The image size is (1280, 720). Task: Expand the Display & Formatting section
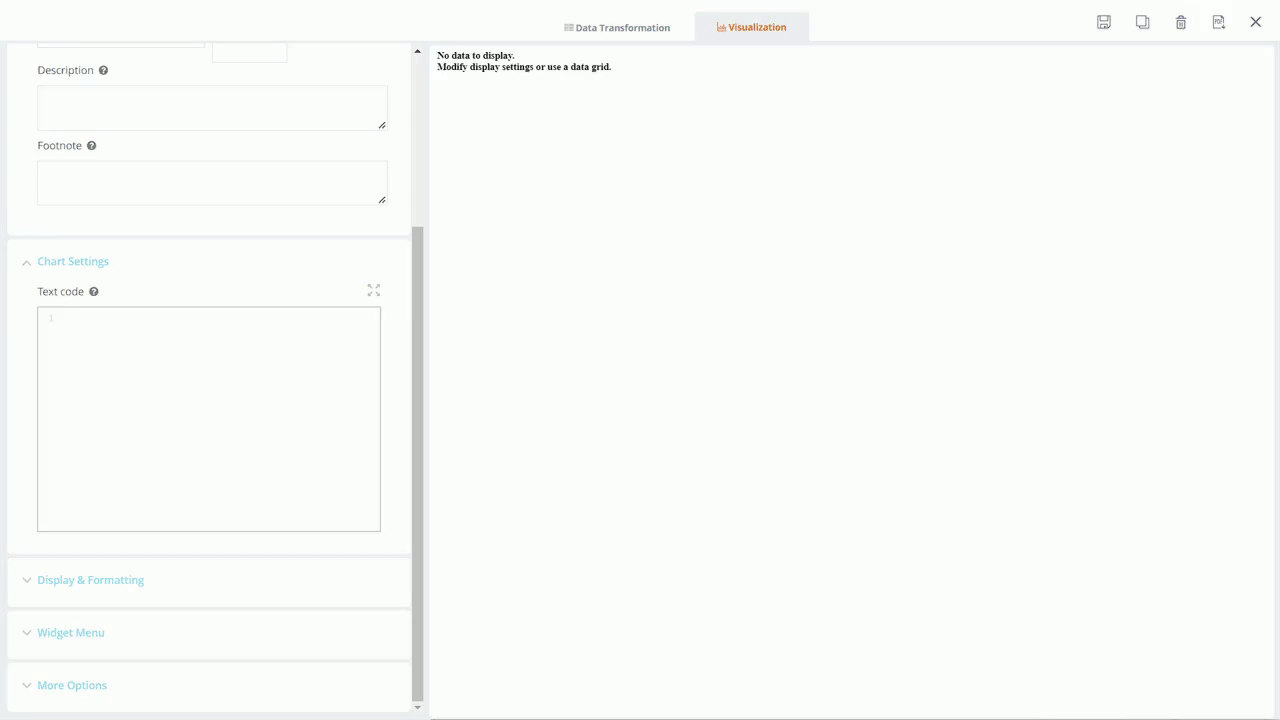(x=90, y=580)
